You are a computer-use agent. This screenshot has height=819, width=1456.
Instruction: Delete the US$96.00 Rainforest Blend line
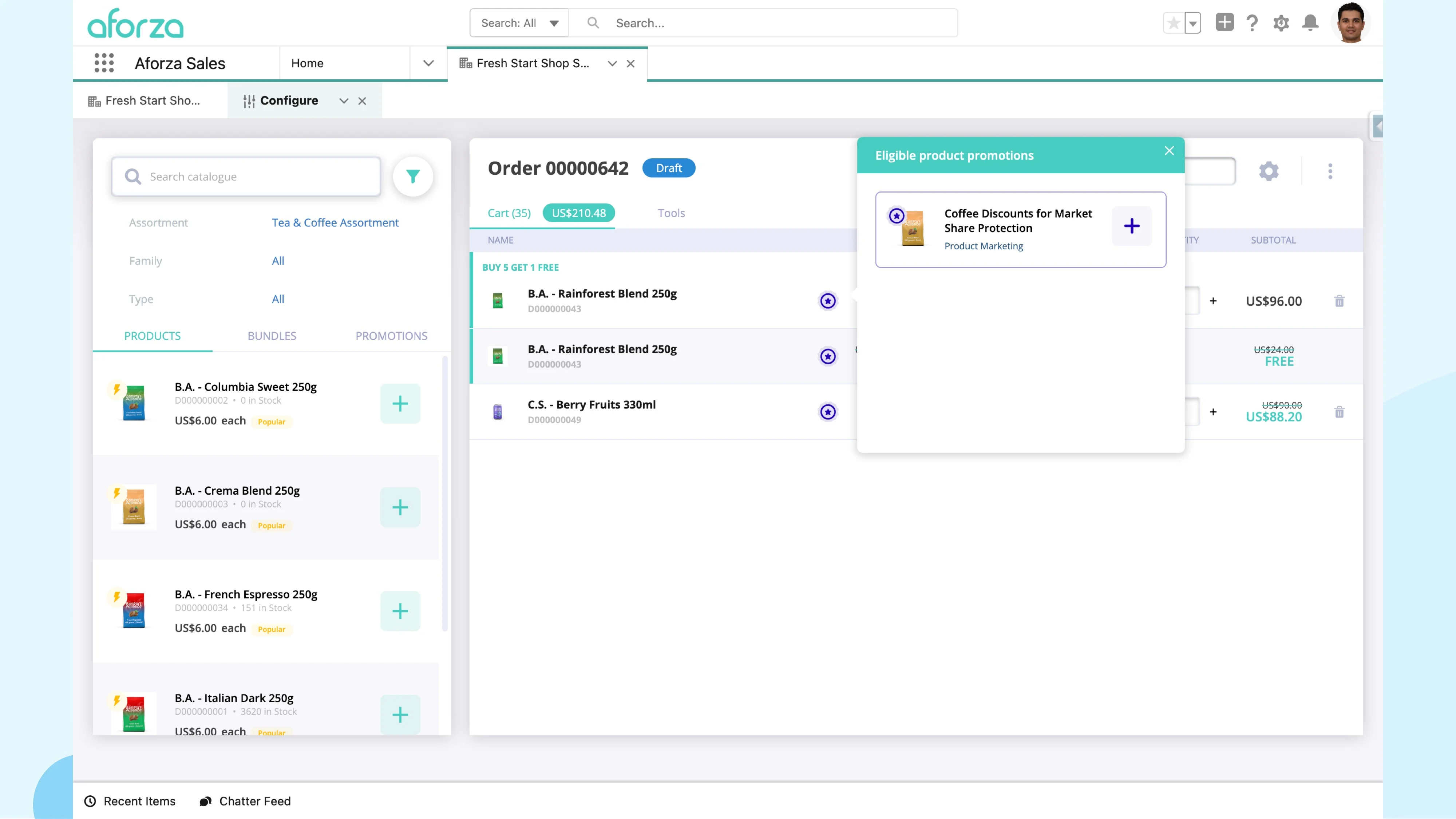1340,301
